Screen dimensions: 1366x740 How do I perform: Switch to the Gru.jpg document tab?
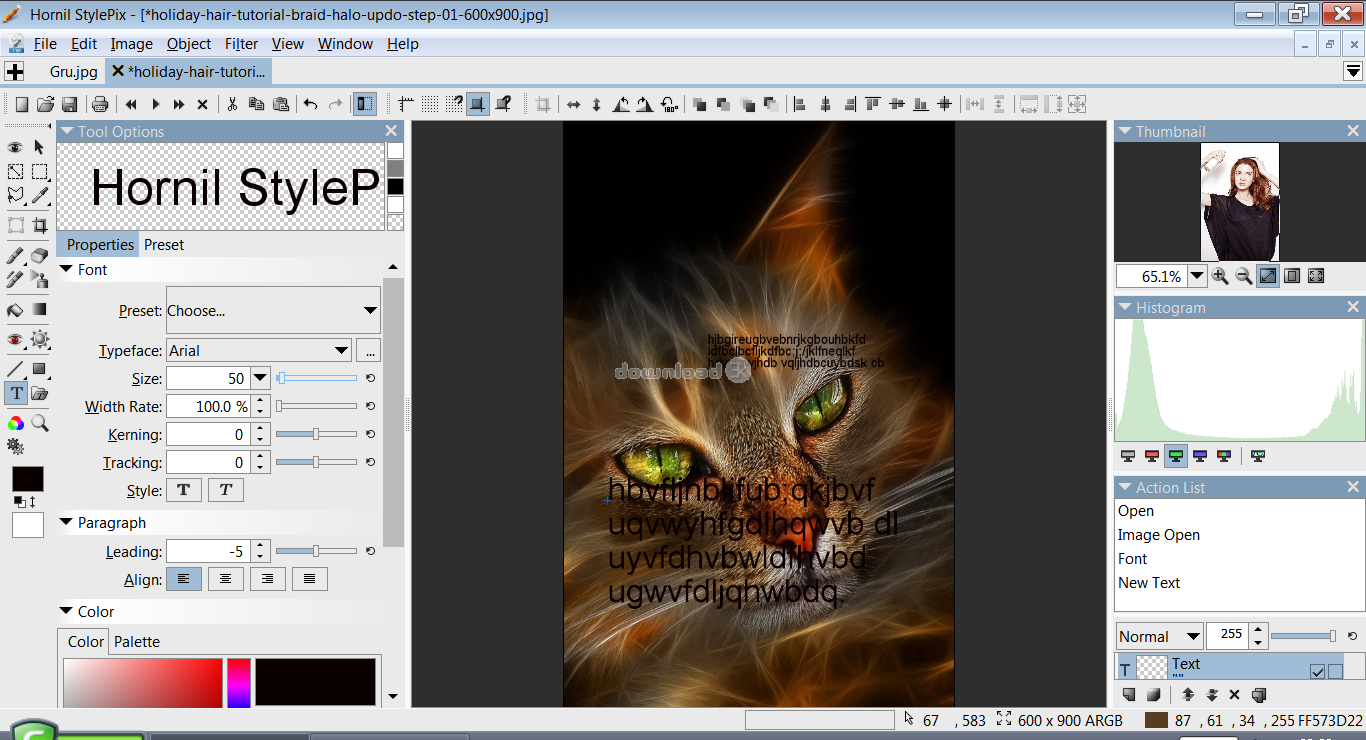[x=74, y=72]
